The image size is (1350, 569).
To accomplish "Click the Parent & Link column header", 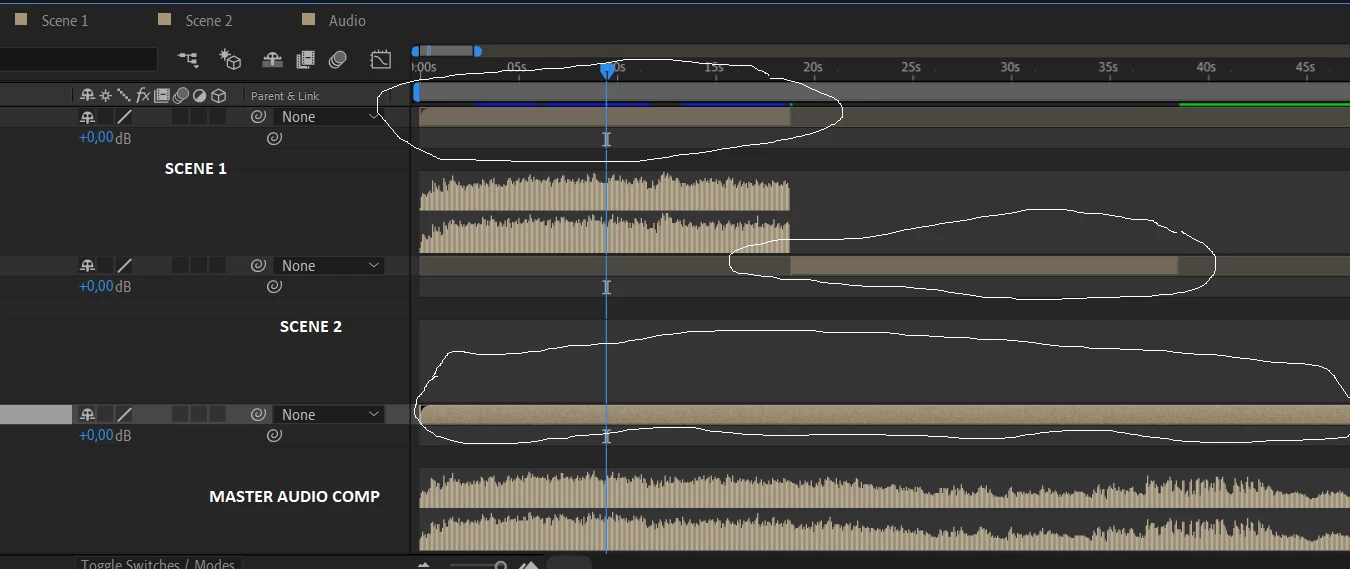I will pos(285,96).
